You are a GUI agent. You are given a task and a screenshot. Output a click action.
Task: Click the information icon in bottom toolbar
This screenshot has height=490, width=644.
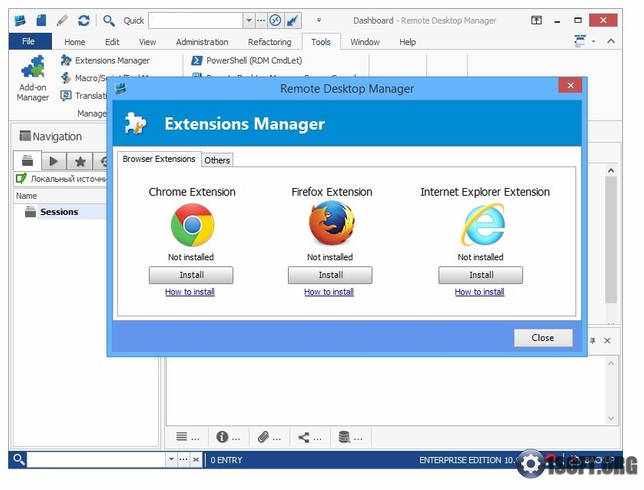pos(222,437)
